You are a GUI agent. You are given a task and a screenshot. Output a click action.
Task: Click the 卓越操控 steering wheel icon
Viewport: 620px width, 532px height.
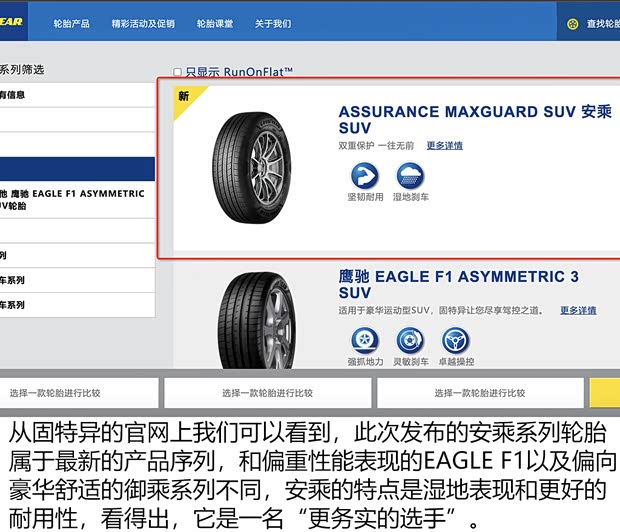pos(457,340)
